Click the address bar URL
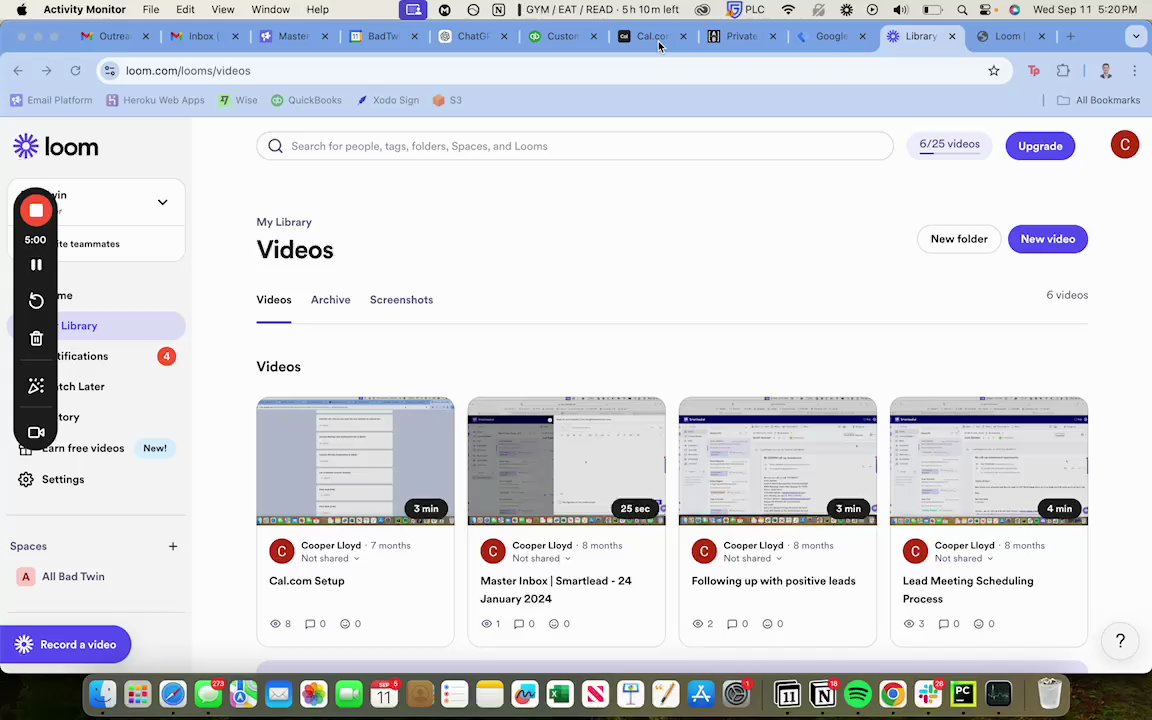The height and width of the screenshot is (720, 1152). pos(188,71)
